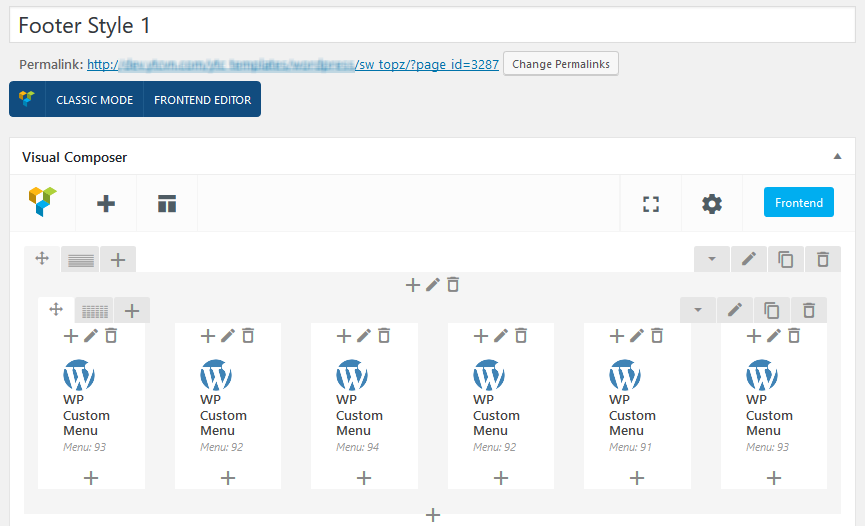Edit third column with Menu: 94

pos(364,336)
